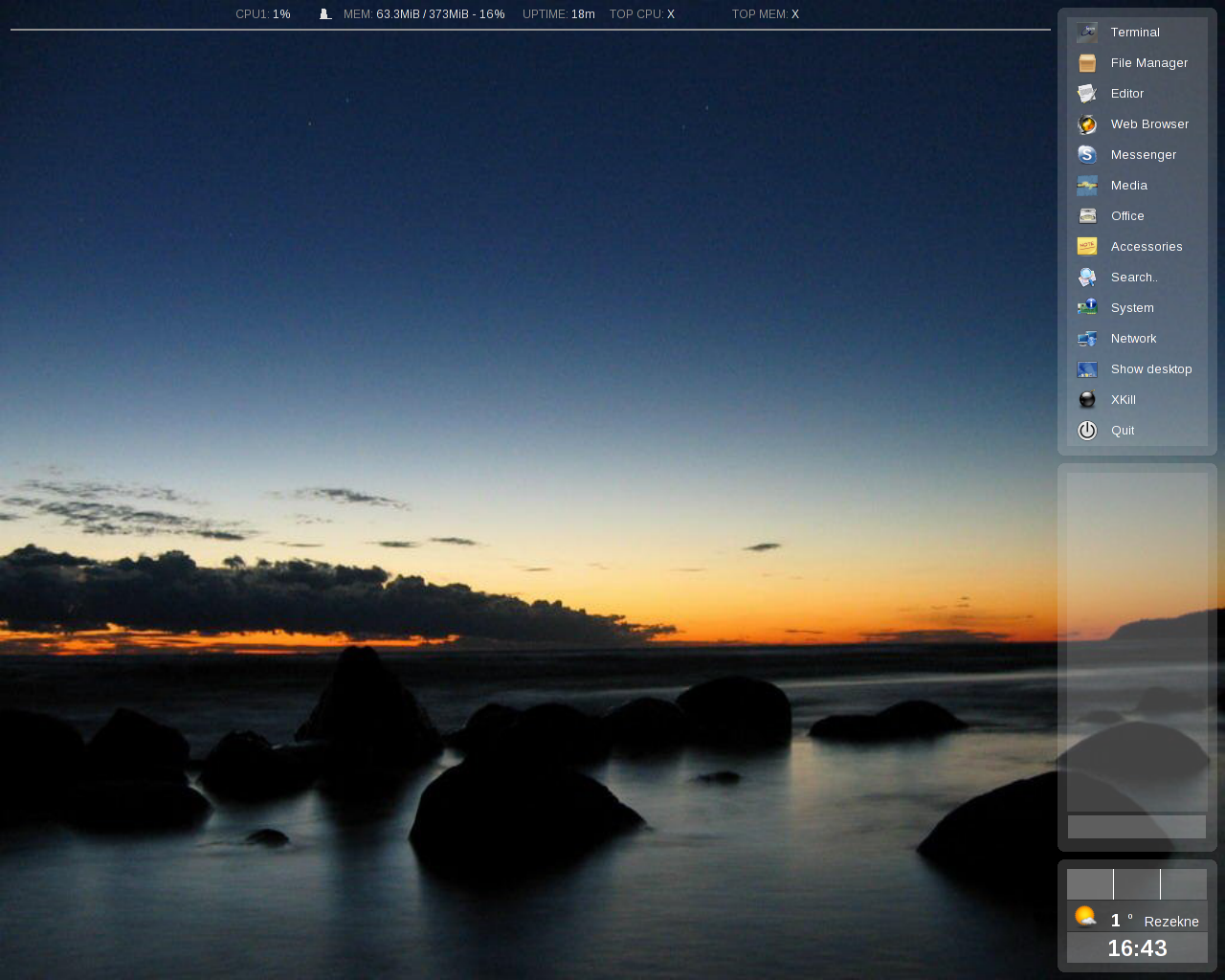
Task: Select the Office label
Action: point(1127,216)
